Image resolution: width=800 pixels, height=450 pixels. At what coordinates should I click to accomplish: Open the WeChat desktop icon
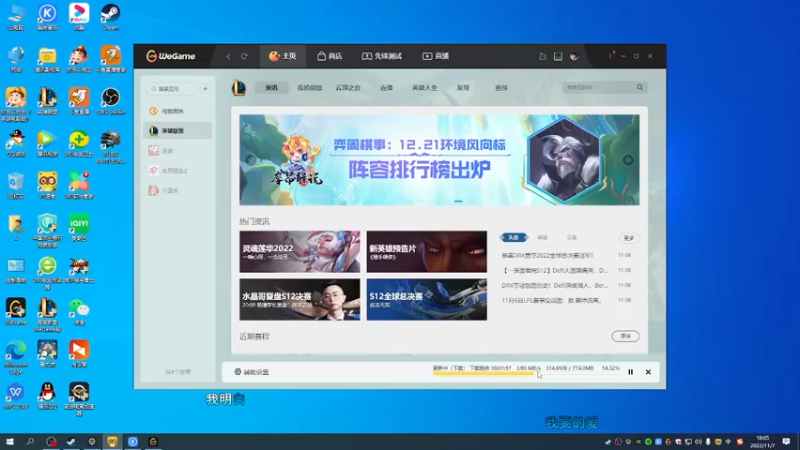[x=79, y=311]
